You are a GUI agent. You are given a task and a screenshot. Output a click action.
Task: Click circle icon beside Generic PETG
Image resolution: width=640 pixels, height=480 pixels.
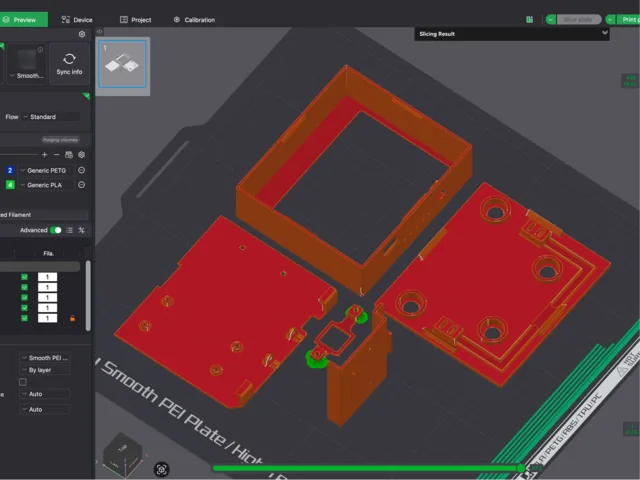point(82,170)
